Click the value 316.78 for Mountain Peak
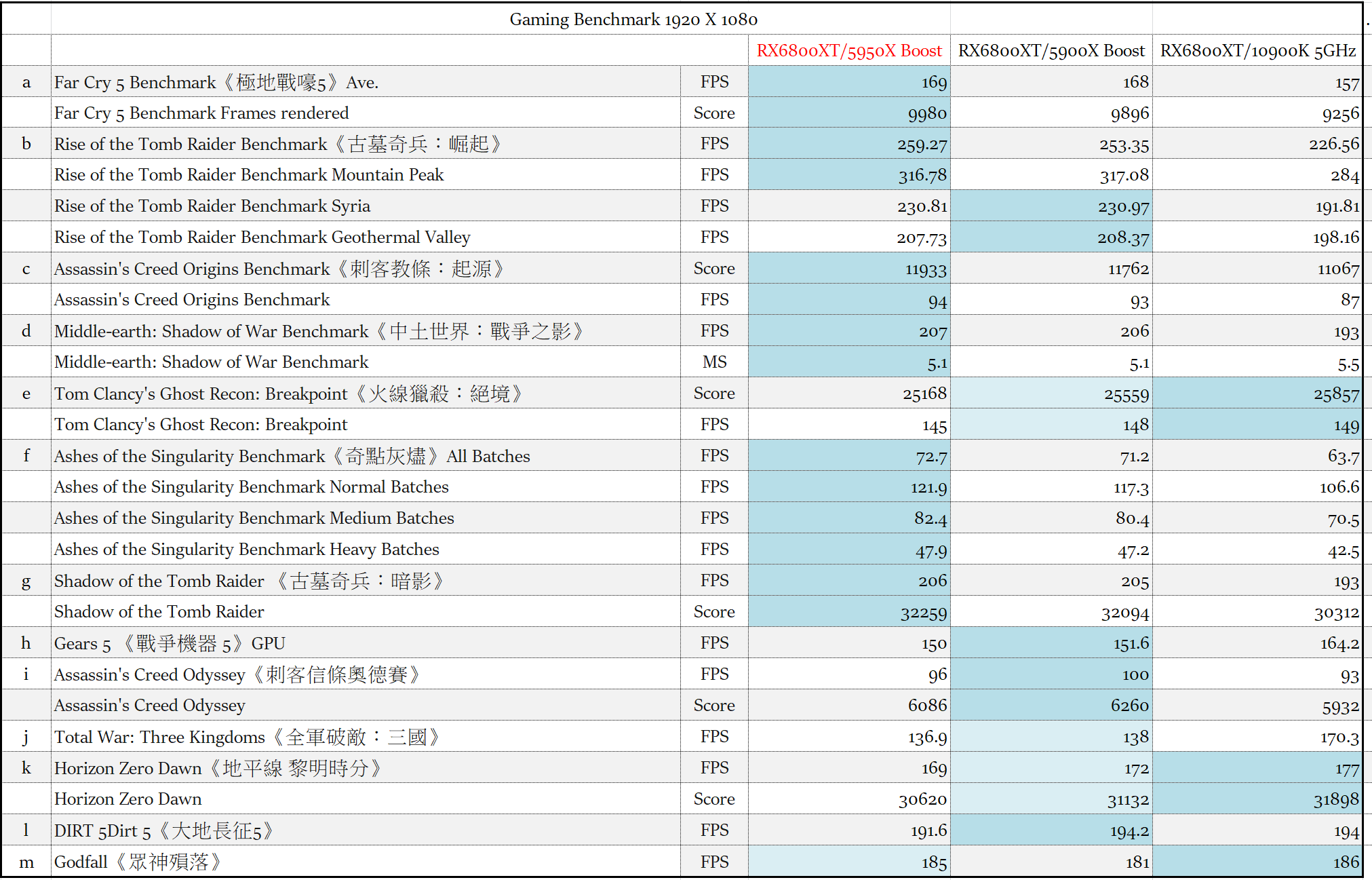 tap(922, 176)
